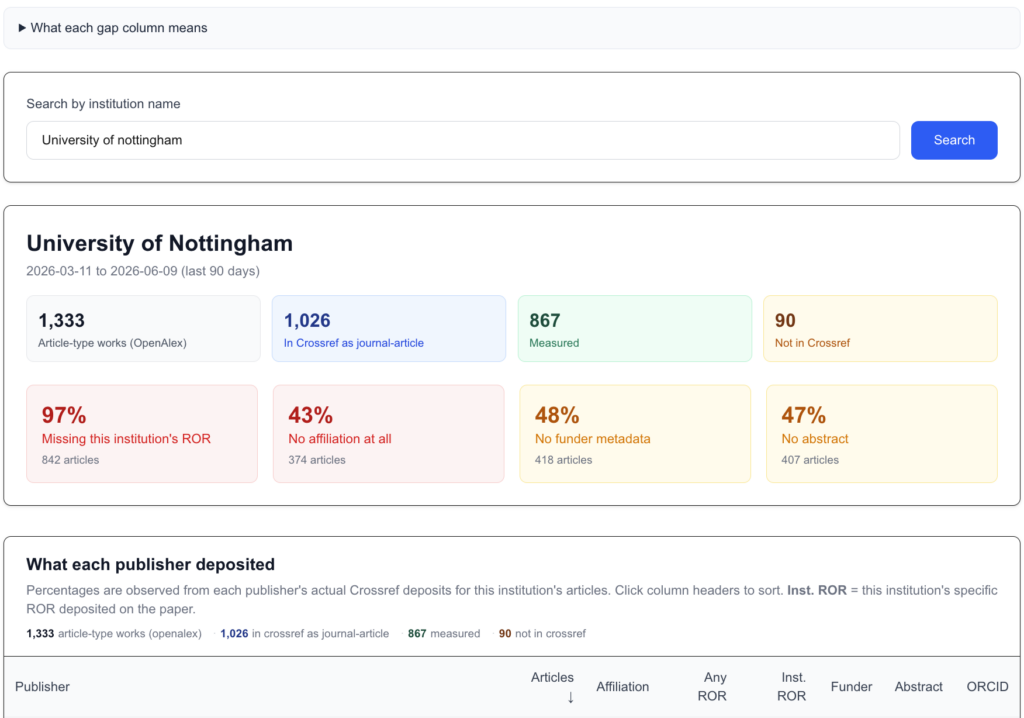Click the 'University of Nottingham' heading
This screenshot has width=1024, height=718.
[159, 243]
